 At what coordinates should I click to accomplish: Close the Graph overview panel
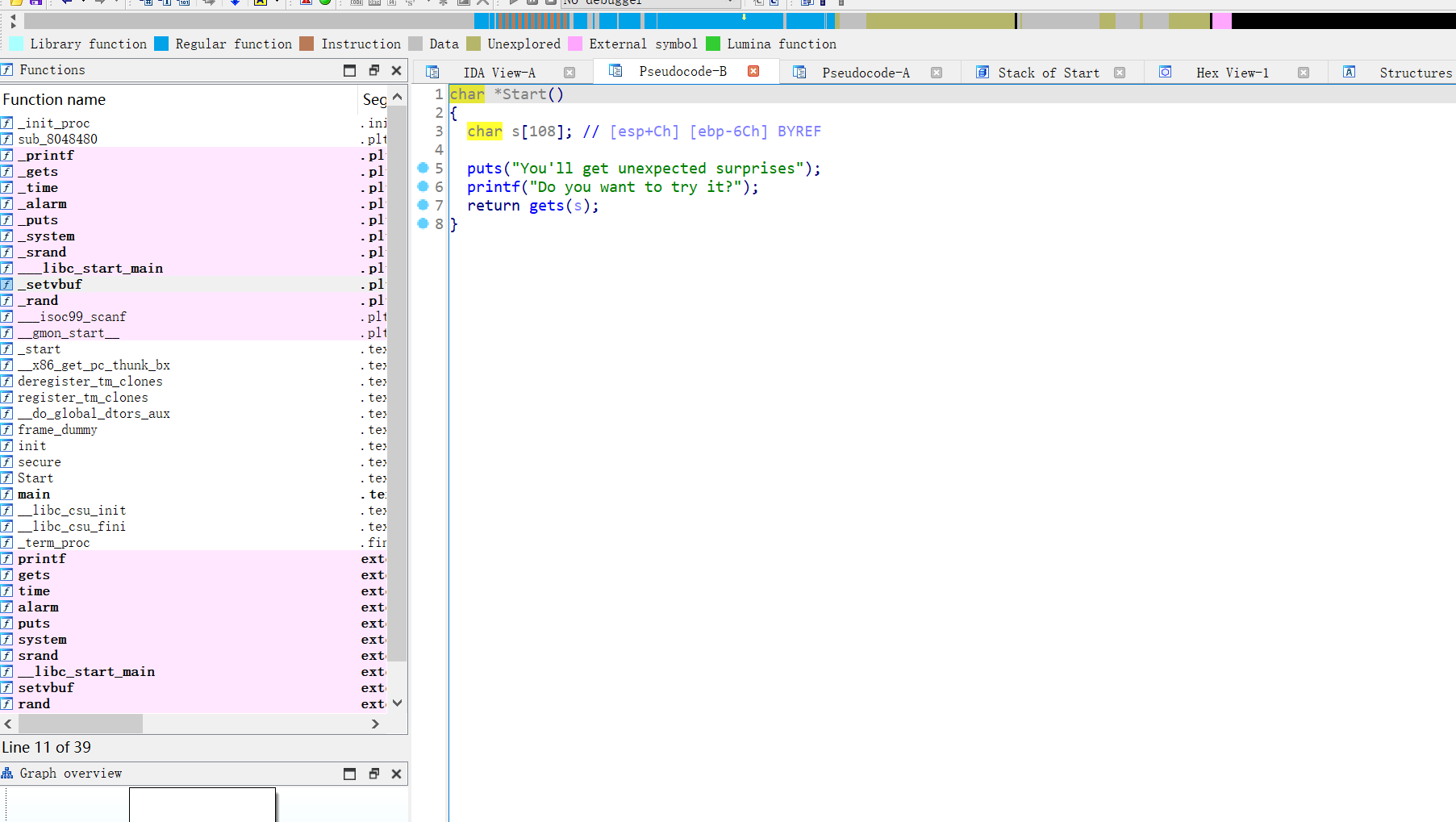[x=396, y=774]
